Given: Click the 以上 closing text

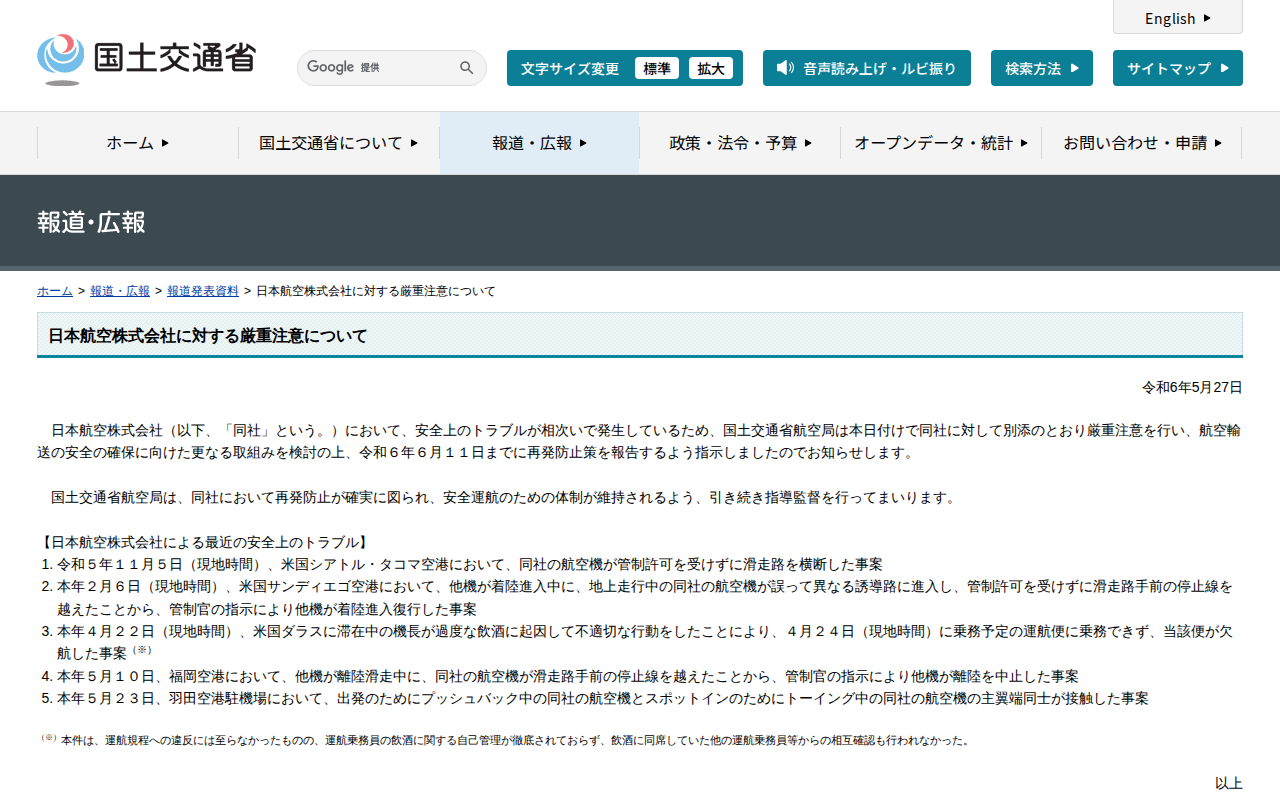Looking at the screenshot, I should click(1229, 783).
